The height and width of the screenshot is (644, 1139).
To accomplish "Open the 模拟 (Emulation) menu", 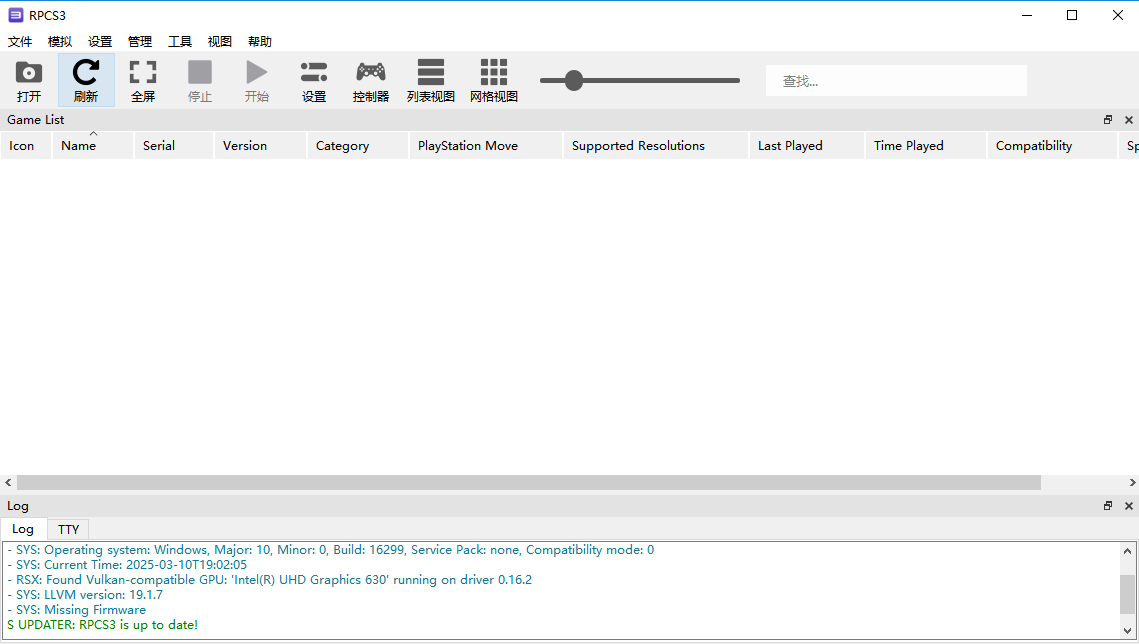I will coord(60,42).
